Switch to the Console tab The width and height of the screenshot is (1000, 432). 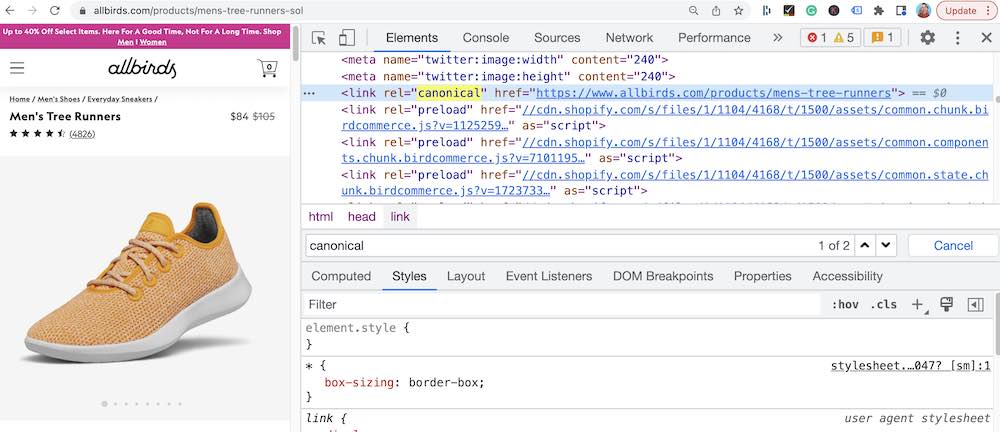[486, 38]
